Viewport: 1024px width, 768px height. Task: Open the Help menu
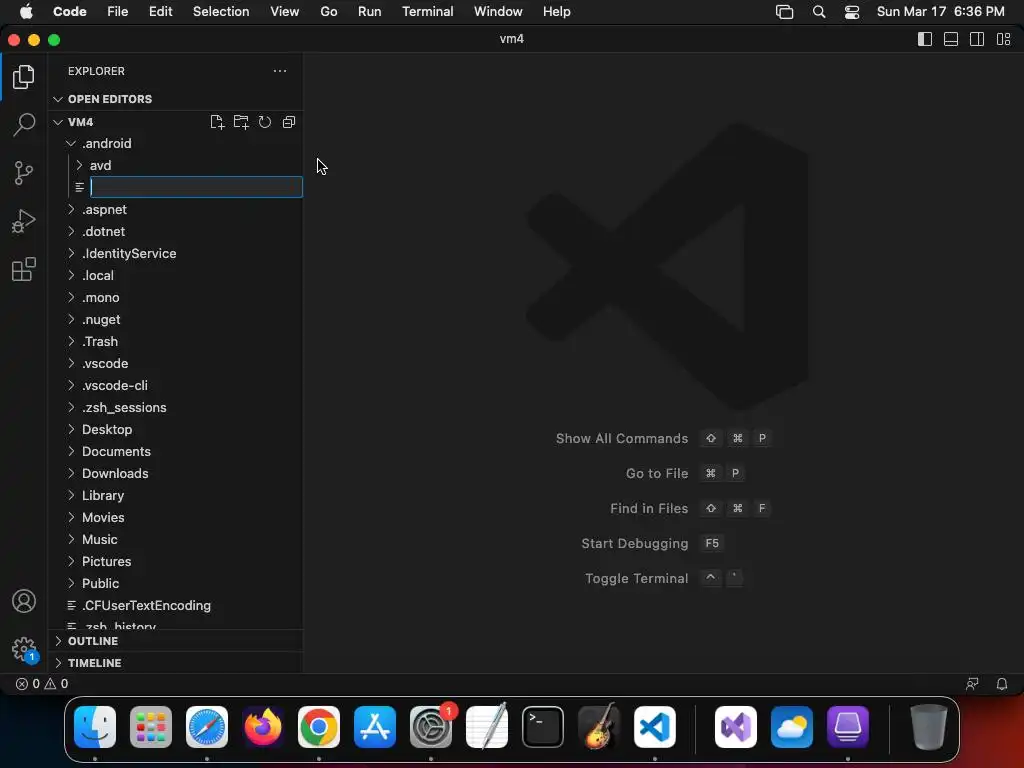556,12
